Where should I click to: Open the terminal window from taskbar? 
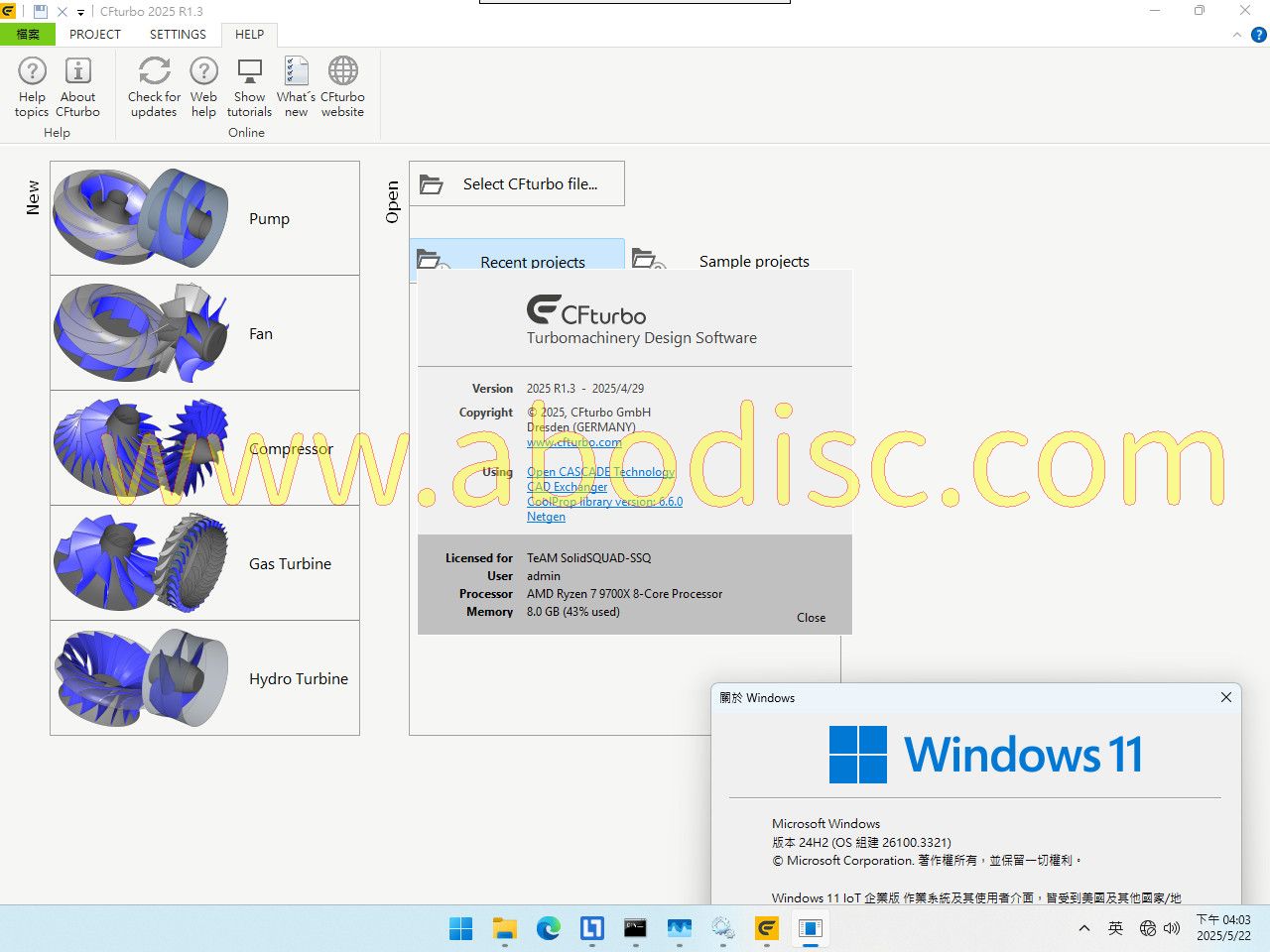636,928
